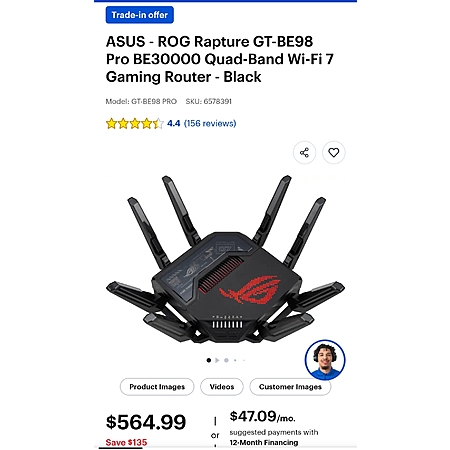Select the third carousel dot
Image resolution: width=450 pixels, height=450 pixels.
pos(226,360)
